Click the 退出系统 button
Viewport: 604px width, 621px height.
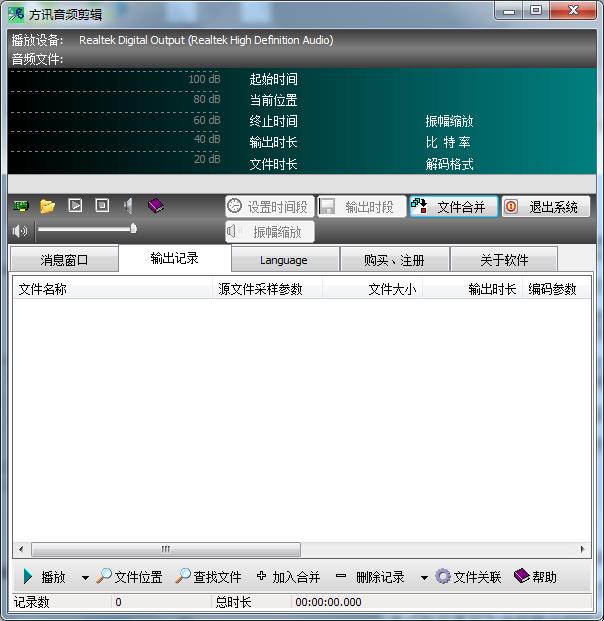546,207
